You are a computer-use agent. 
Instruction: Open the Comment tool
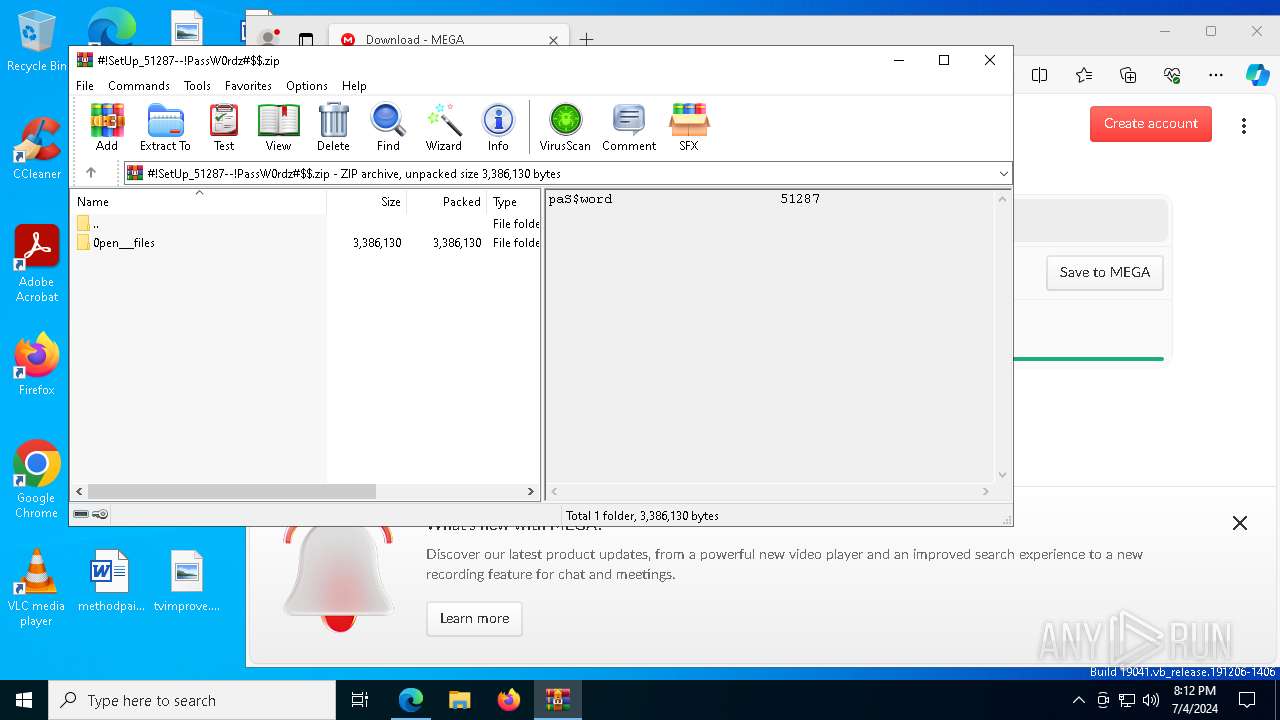tap(629, 127)
